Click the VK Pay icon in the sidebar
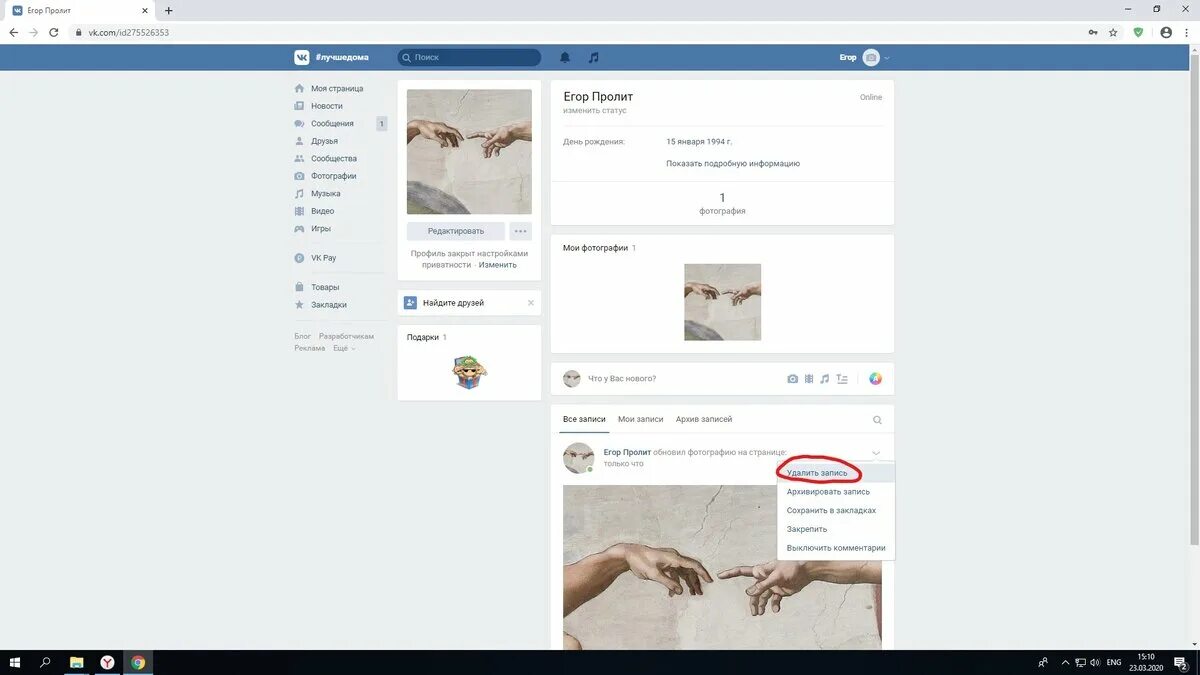The width and height of the screenshot is (1200, 675). point(299,258)
